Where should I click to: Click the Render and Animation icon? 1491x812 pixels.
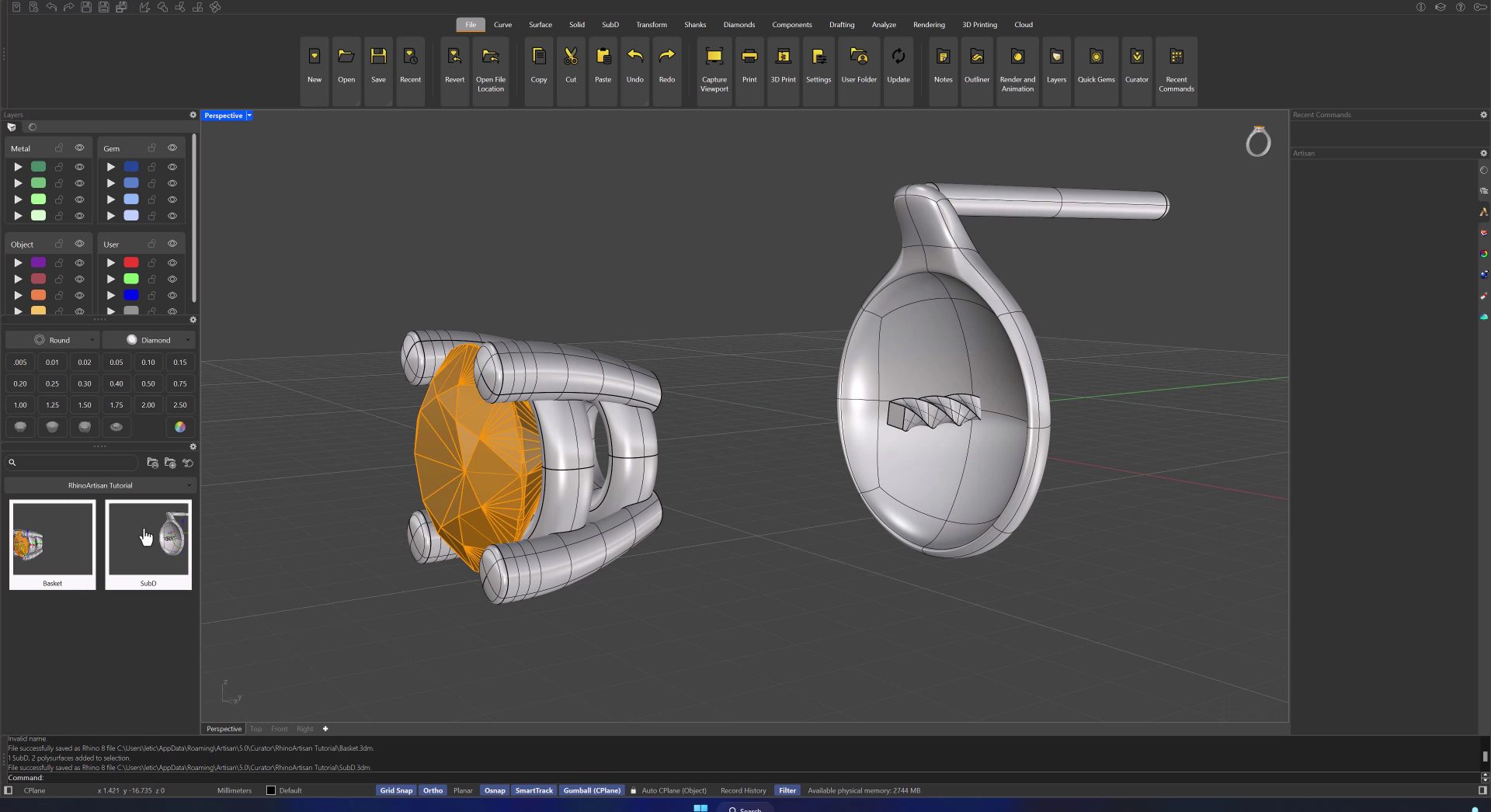[1017, 57]
